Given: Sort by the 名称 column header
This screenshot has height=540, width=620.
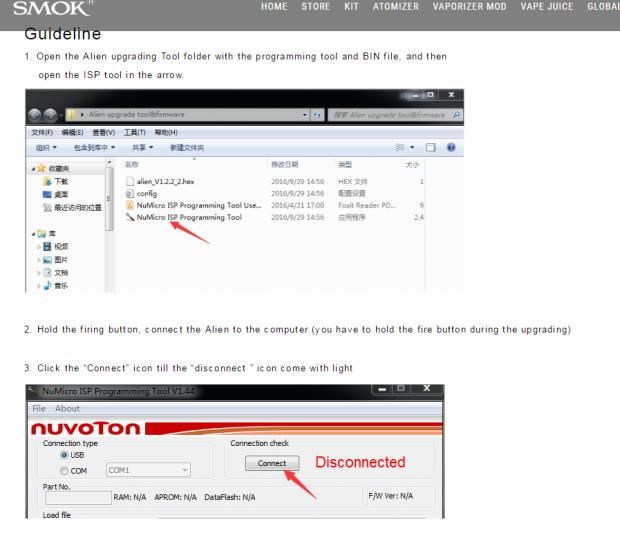Looking at the screenshot, I should coord(132,164).
